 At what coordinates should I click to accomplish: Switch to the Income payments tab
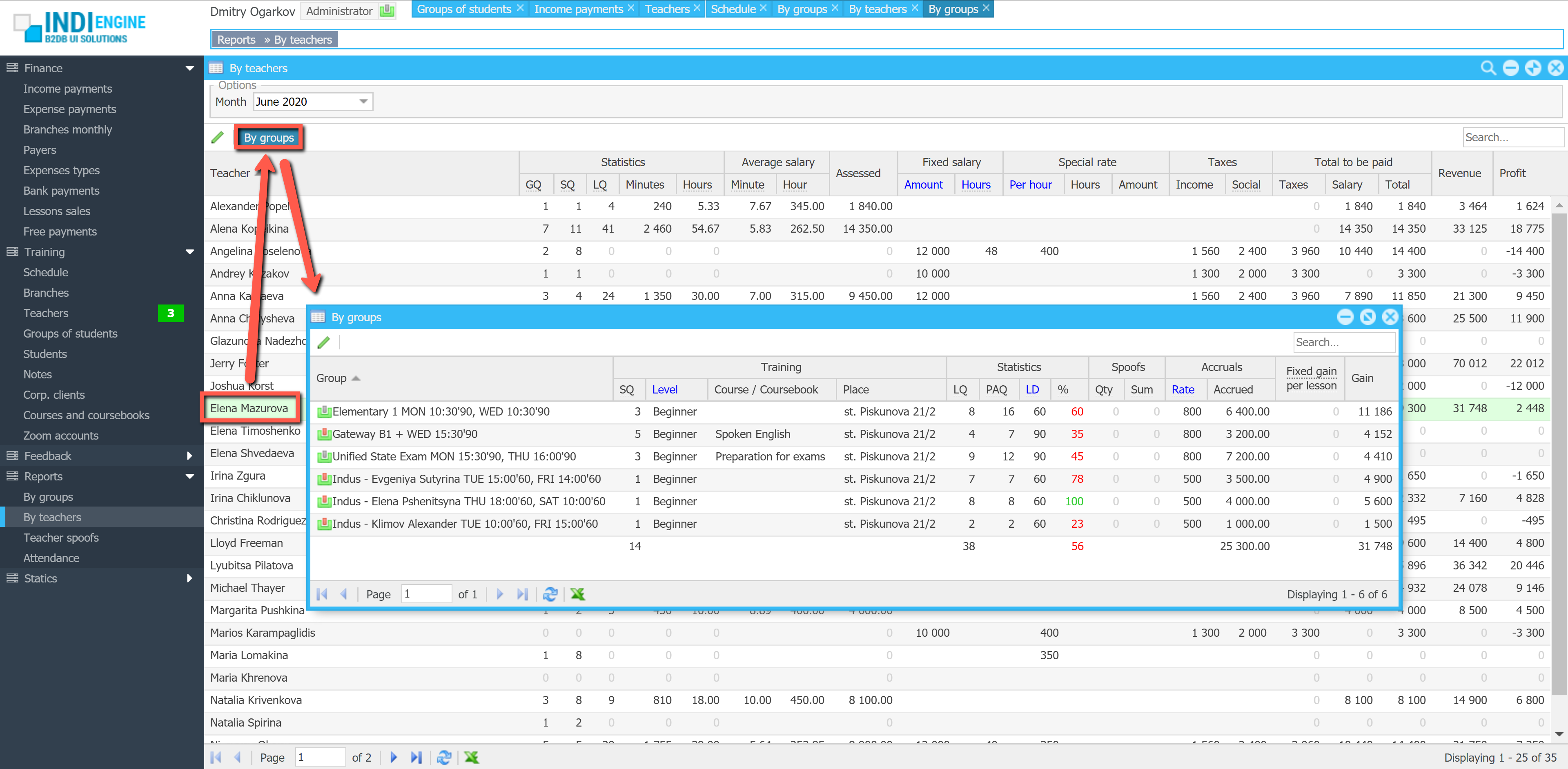[578, 9]
